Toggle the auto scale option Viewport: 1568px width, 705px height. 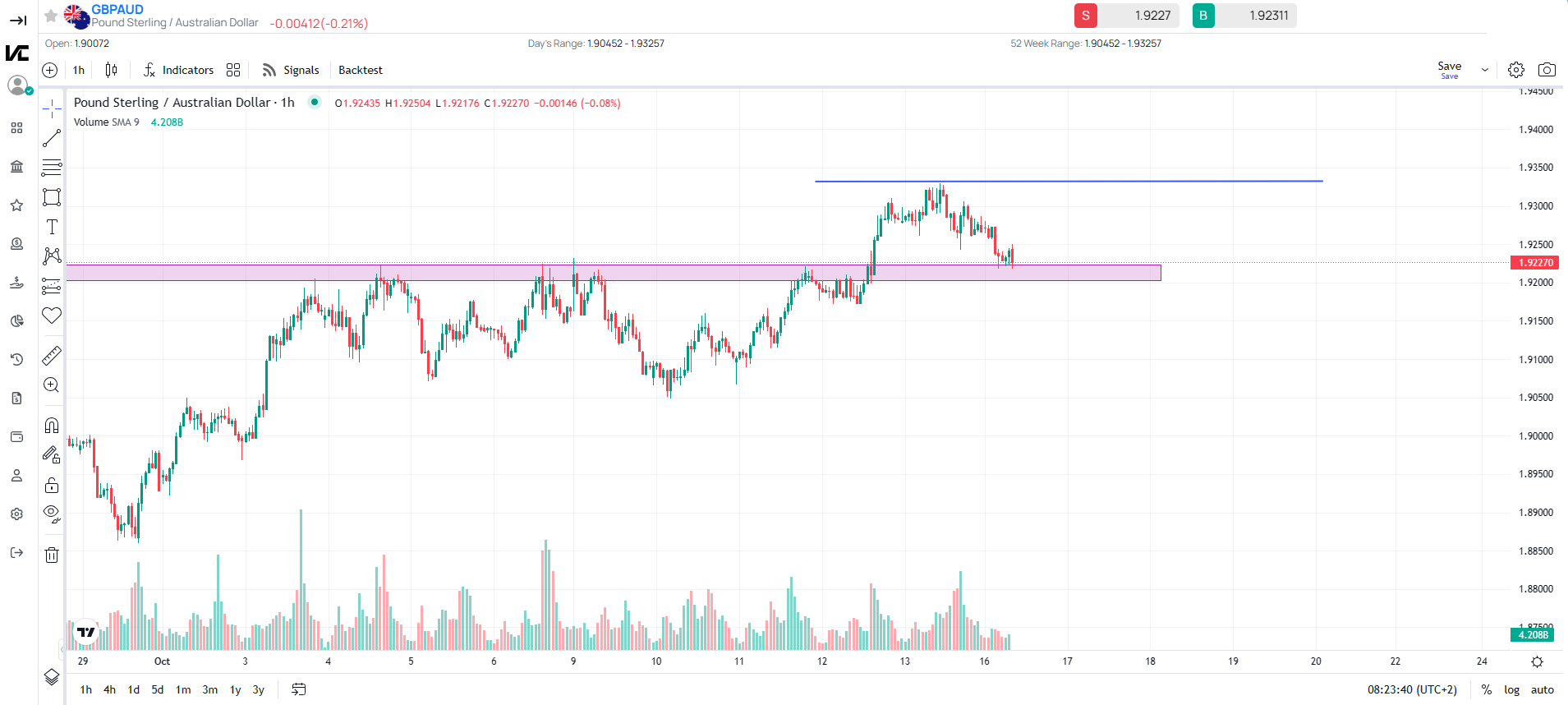click(x=1543, y=690)
